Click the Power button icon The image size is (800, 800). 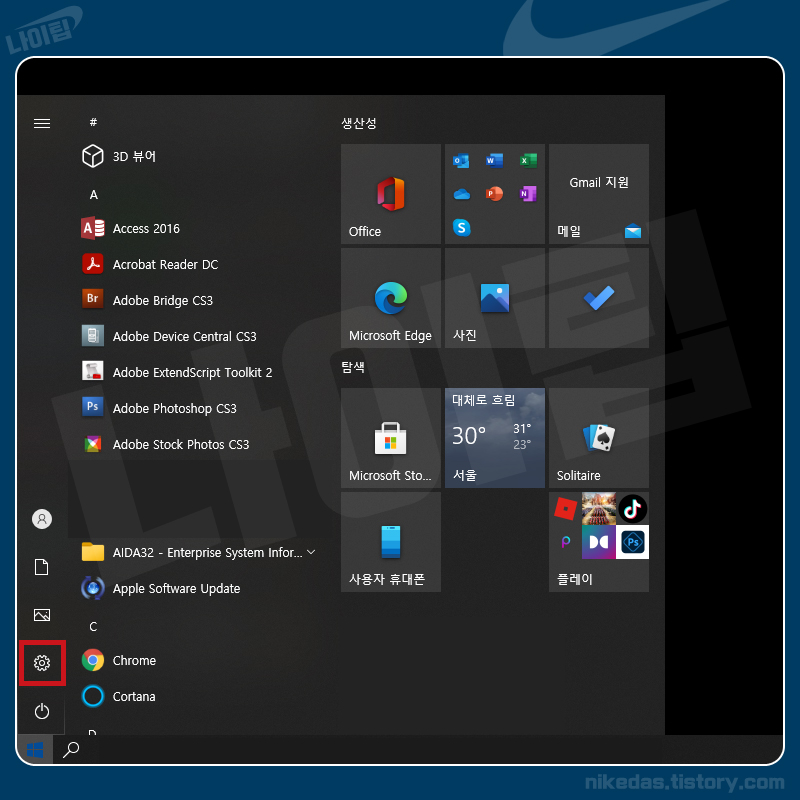pos(42,711)
